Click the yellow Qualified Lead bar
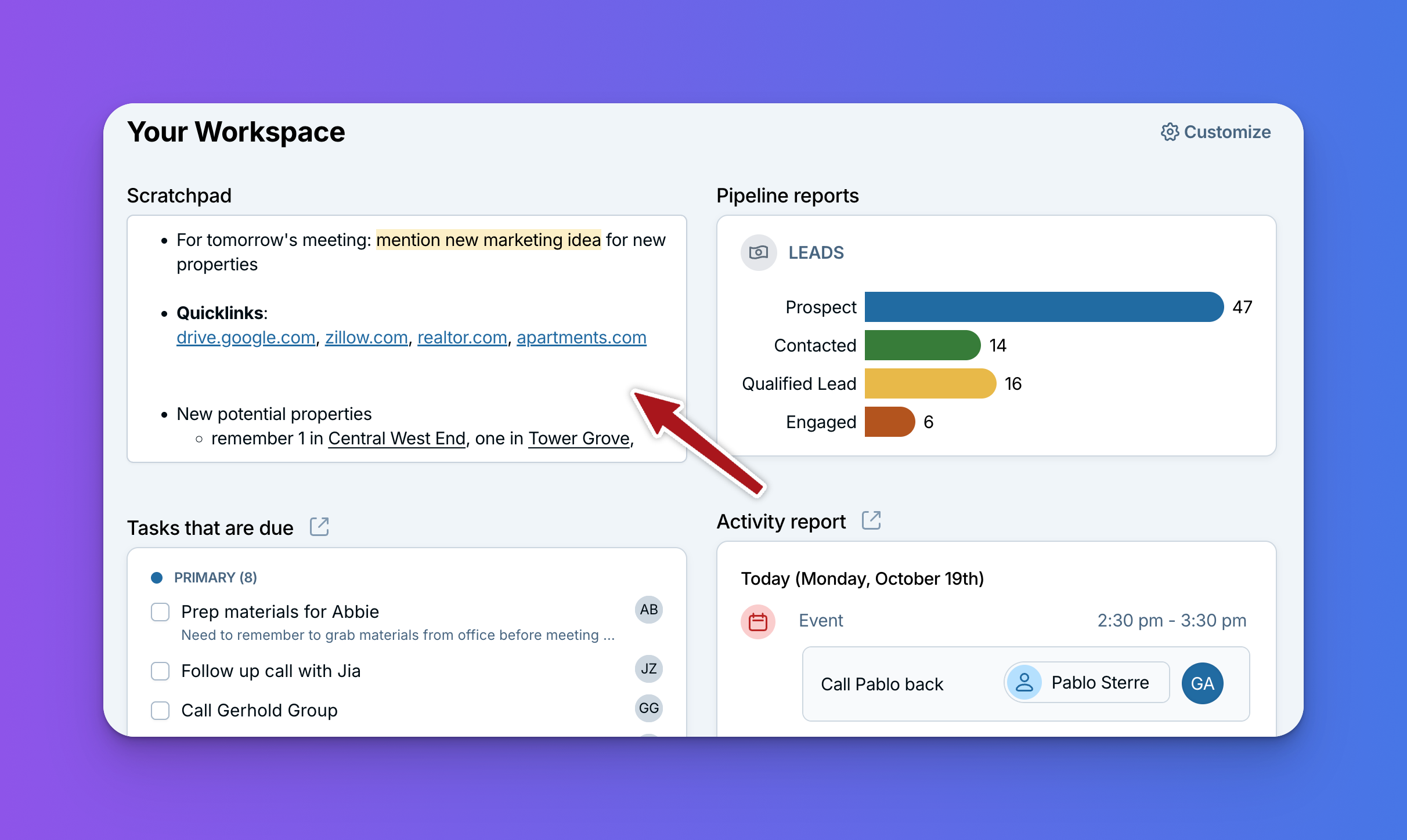Image resolution: width=1407 pixels, height=840 pixels. pos(930,383)
